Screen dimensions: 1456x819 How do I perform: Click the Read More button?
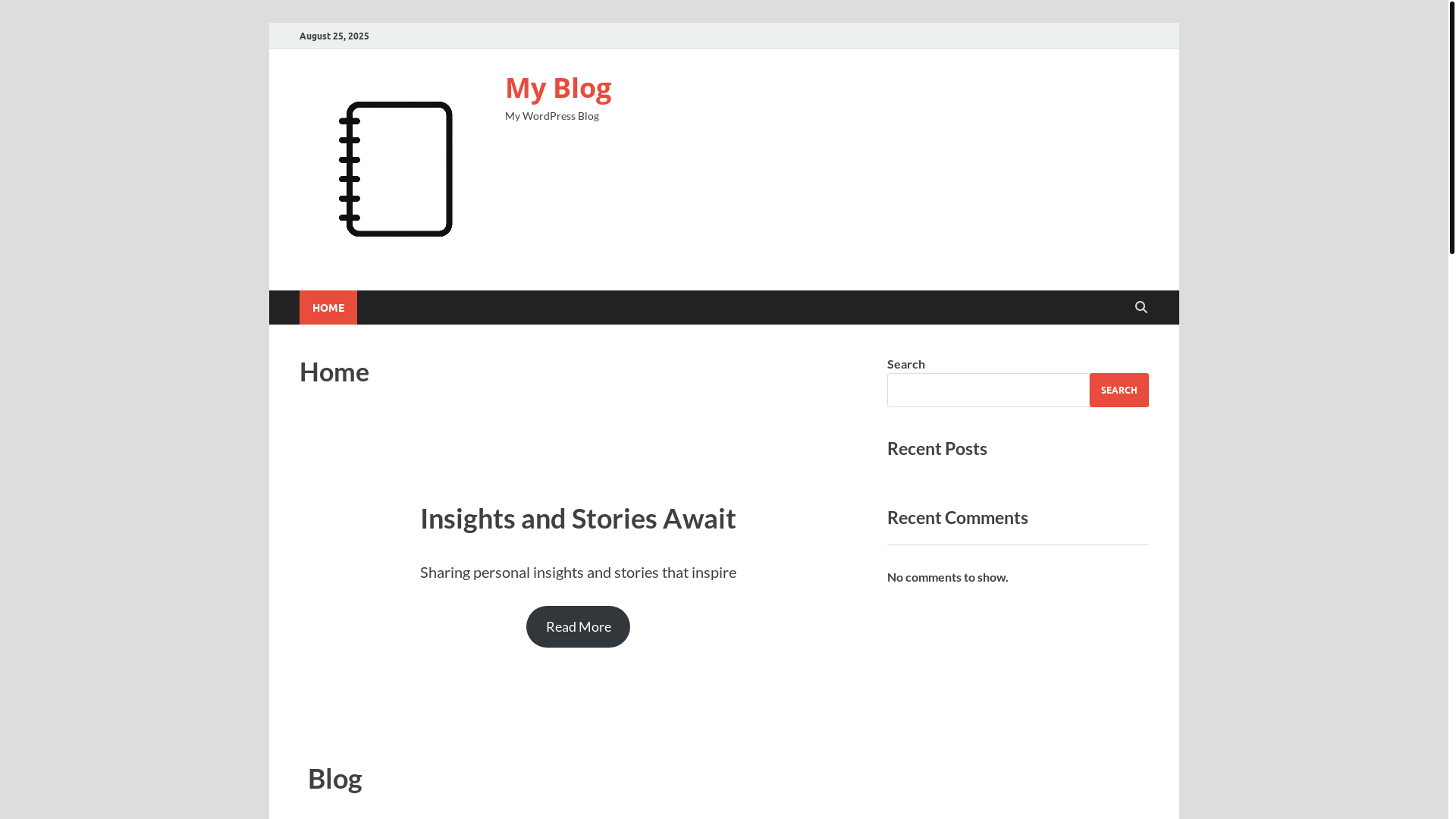coord(578,626)
